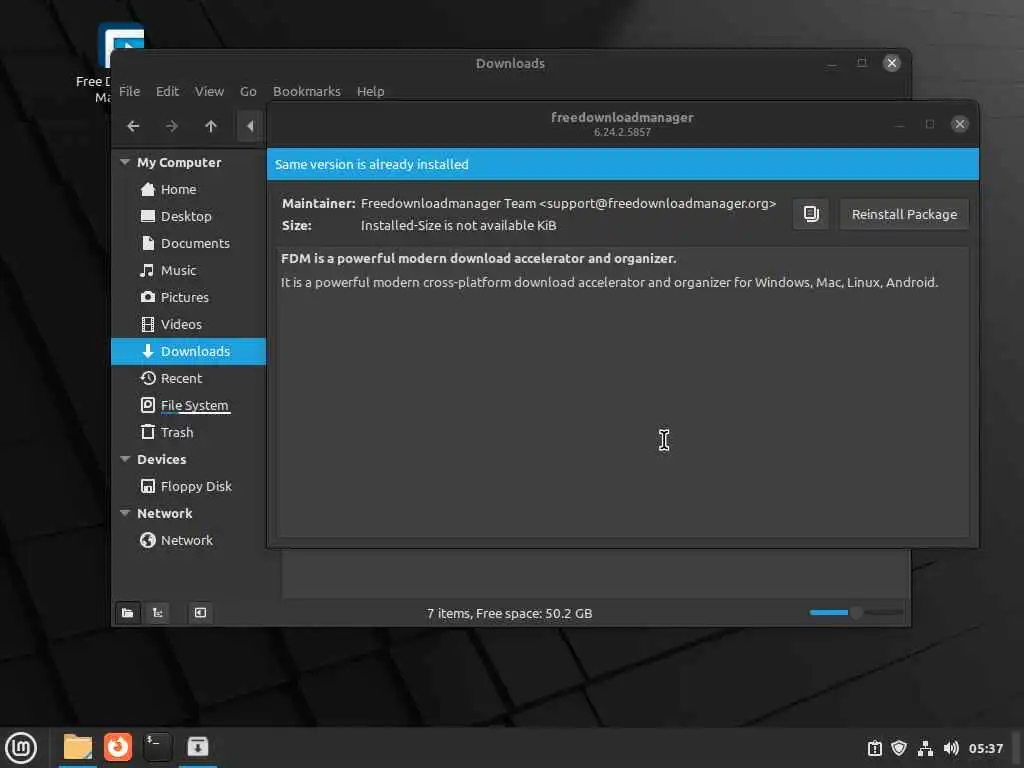Viewport: 1024px width, 768px height.
Task: Open the Bookmarks menu
Action: [306, 91]
